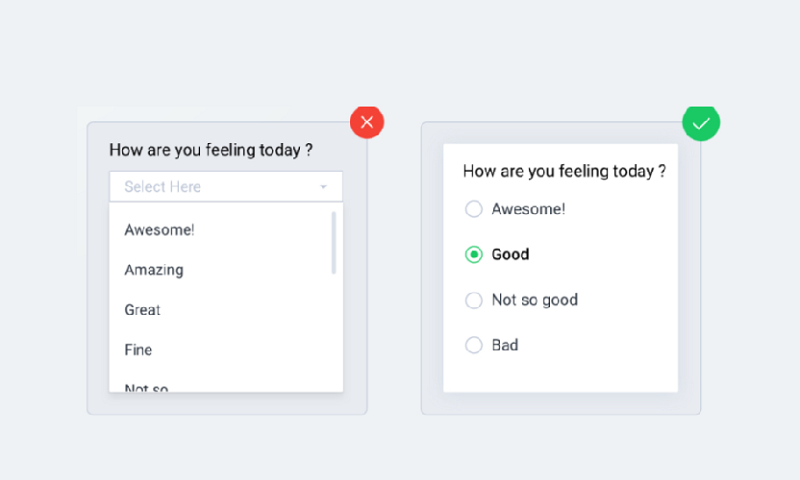This screenshot has height=480, width=800.
Task: Click the right card's question heading
Action: (564, 171)
